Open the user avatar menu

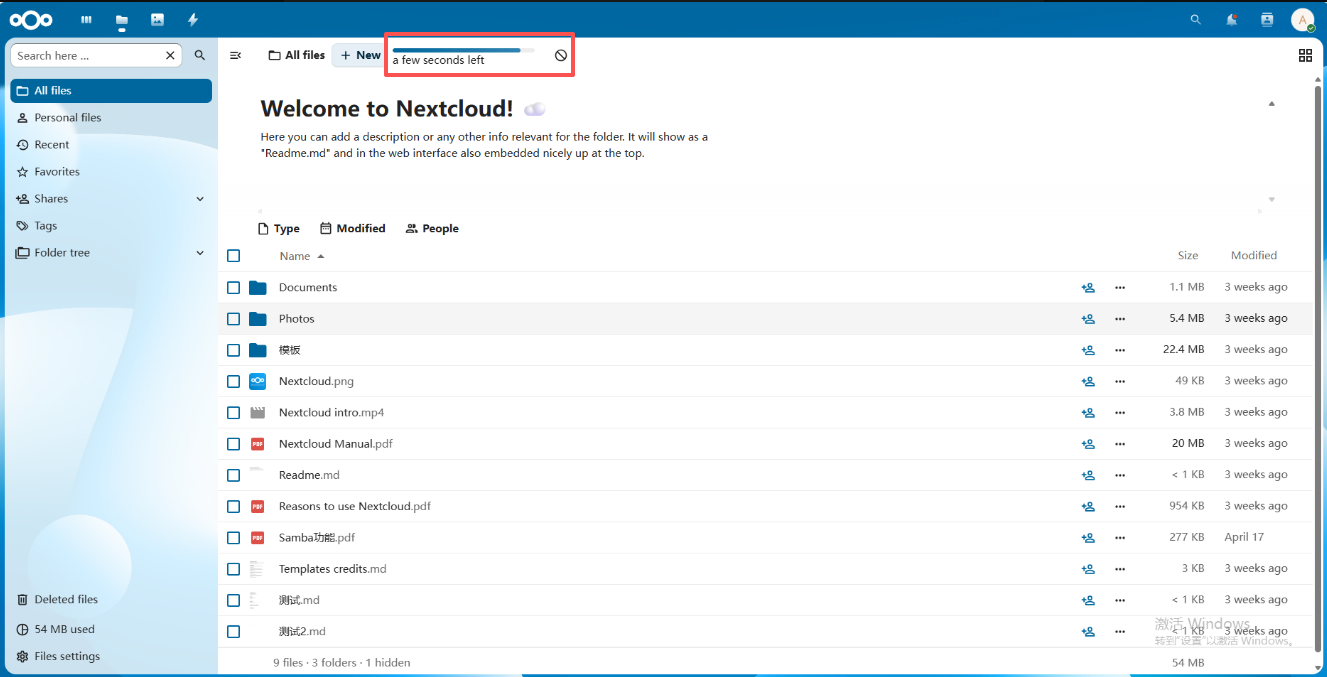(x=1302, y=20)
